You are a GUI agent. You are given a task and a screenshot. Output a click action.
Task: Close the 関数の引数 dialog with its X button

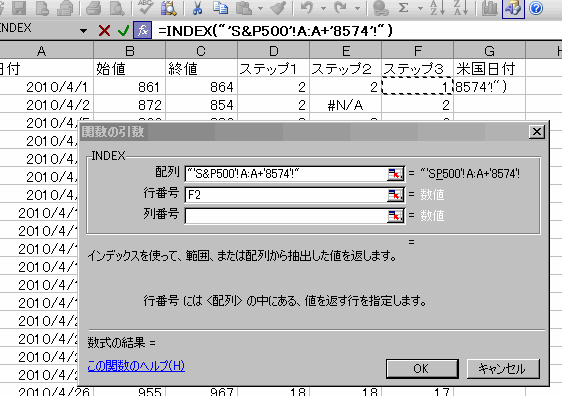click(x=537, y=132)
